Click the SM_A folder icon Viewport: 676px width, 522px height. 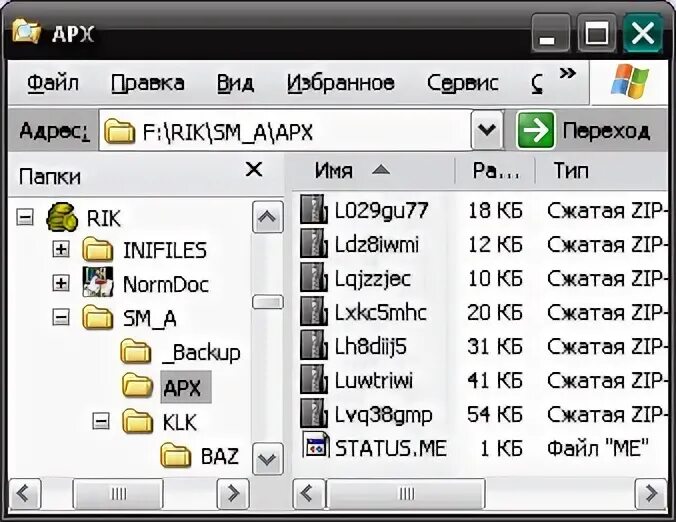point(98,317)
